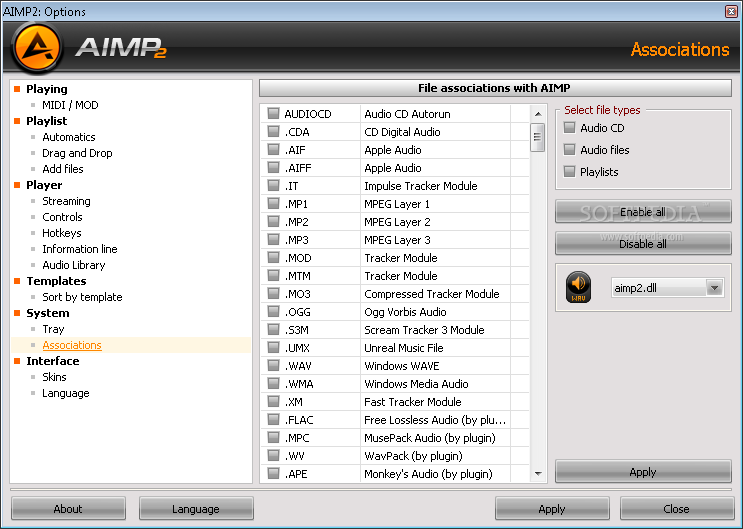Select the .MTM Tracker Module row
743x529 pixels.
pos(395,276)
